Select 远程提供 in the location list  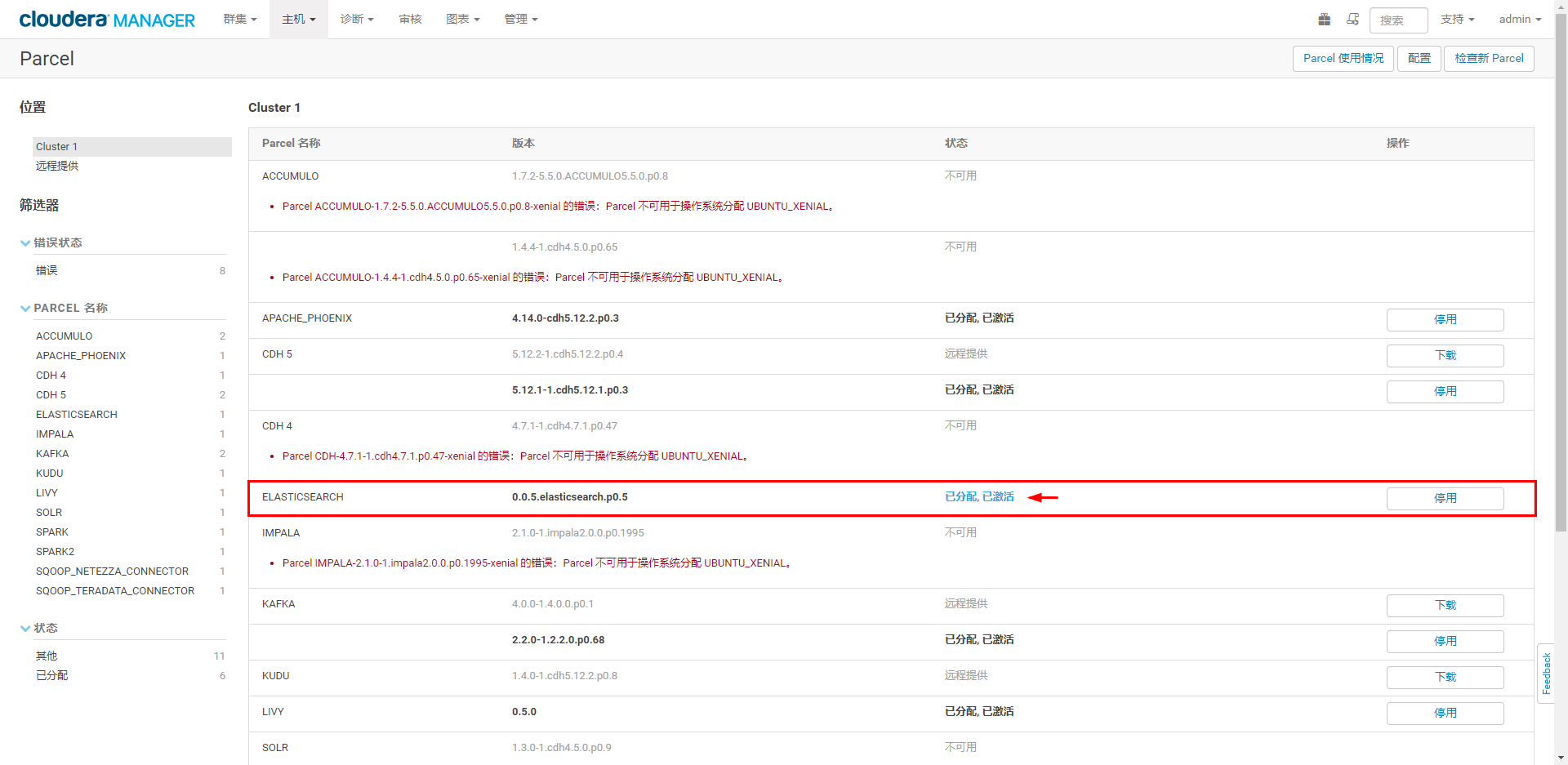click(57, 166)
